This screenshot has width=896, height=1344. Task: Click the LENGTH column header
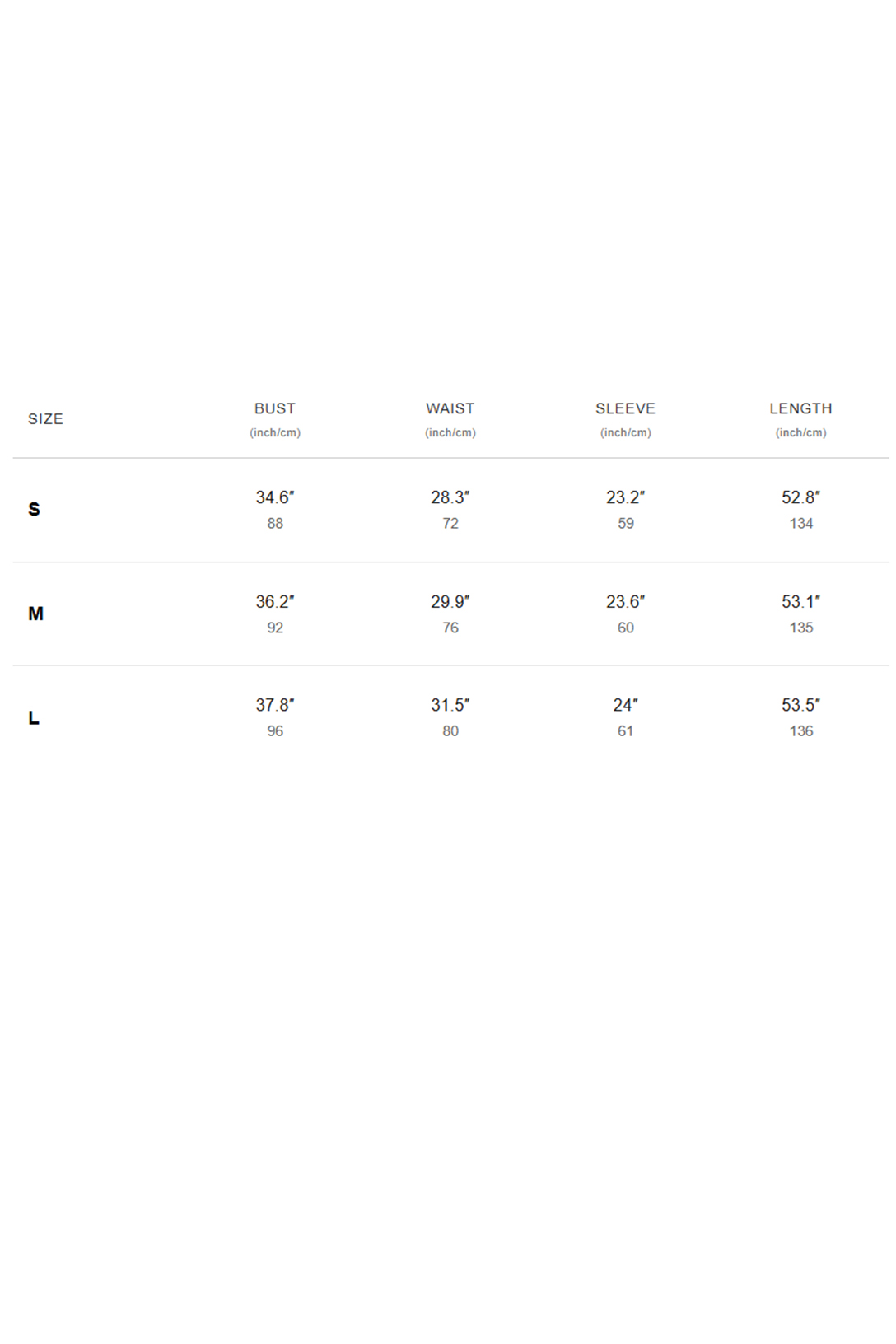[x=801, y=408]
